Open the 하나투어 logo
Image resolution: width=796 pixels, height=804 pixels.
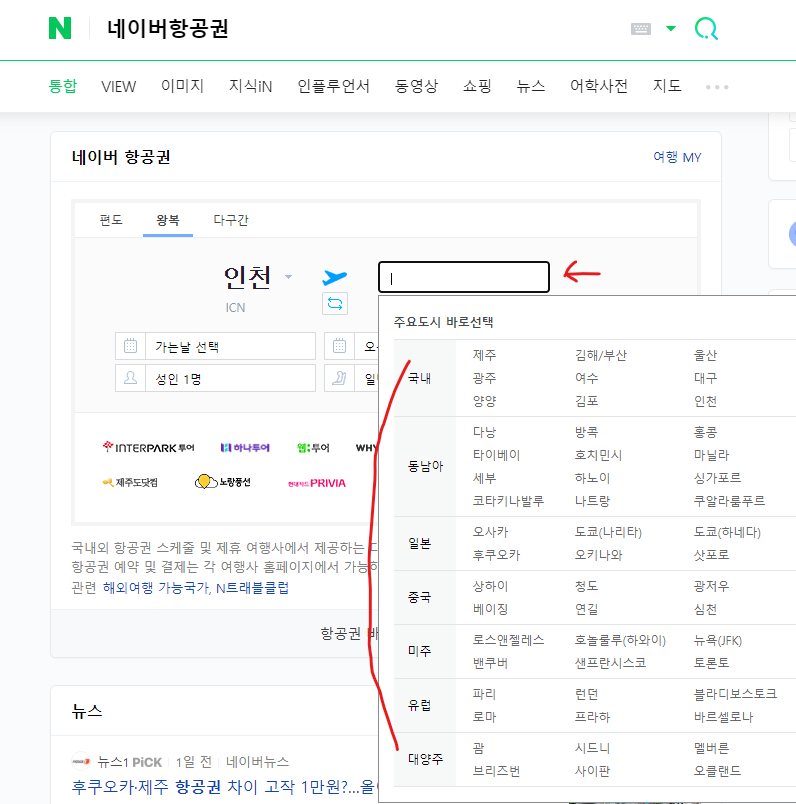coord(245,448)
